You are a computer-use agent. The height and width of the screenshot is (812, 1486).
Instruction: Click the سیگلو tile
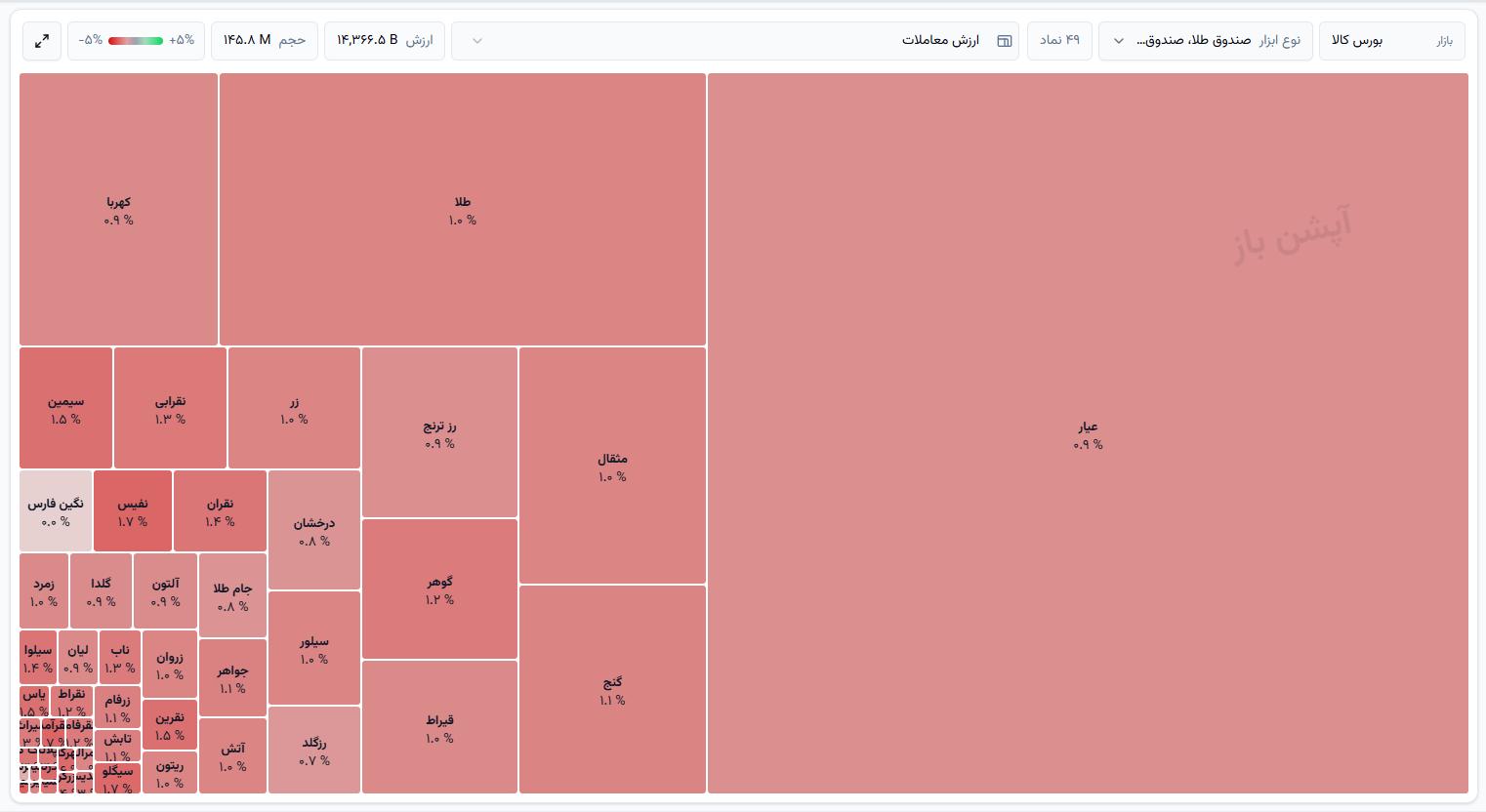pos(117,778)
